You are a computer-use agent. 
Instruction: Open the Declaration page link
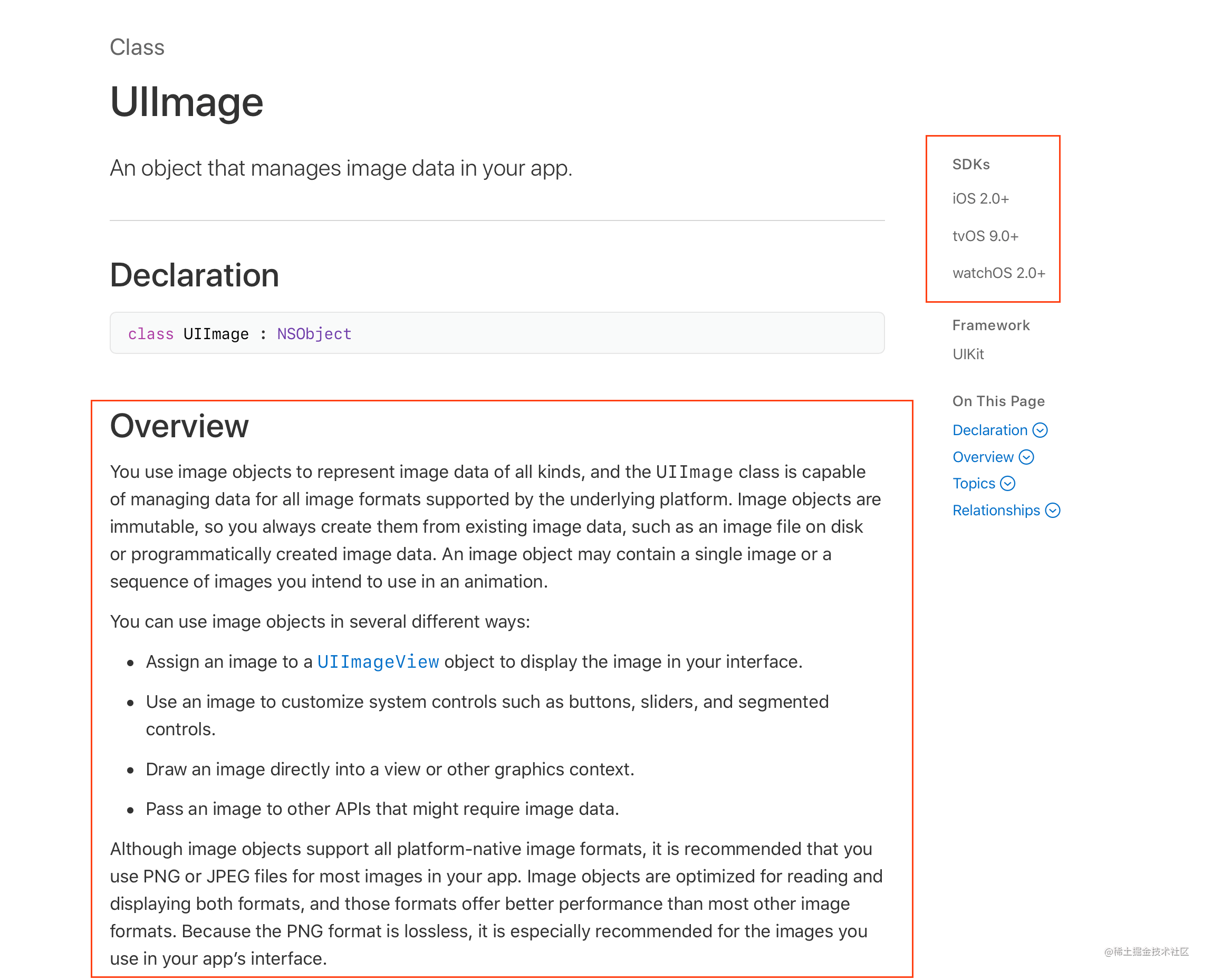click(989, 430)
